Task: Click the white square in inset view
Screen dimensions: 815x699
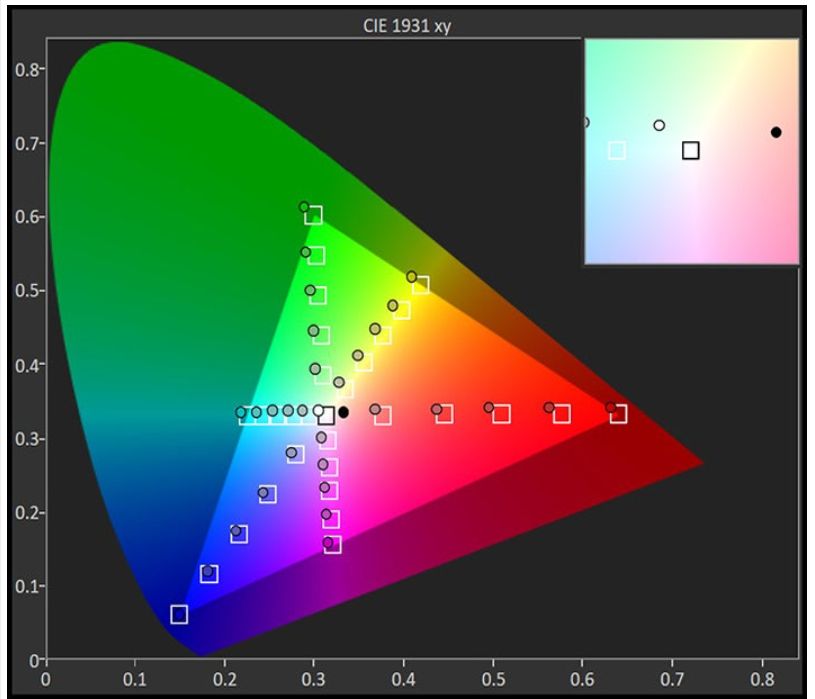Action: 617,150
